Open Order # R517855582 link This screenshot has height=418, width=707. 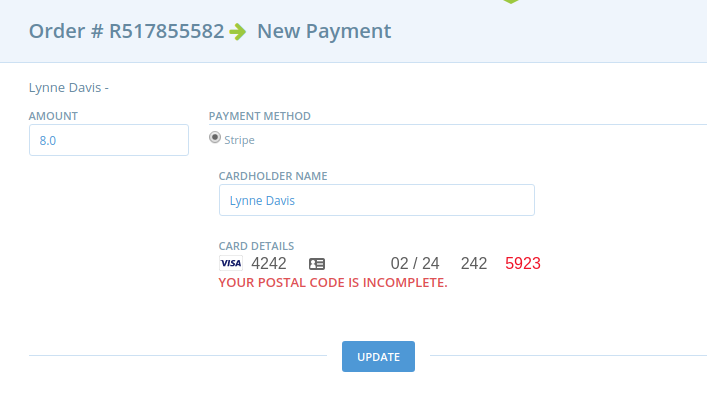pos(127,31)
